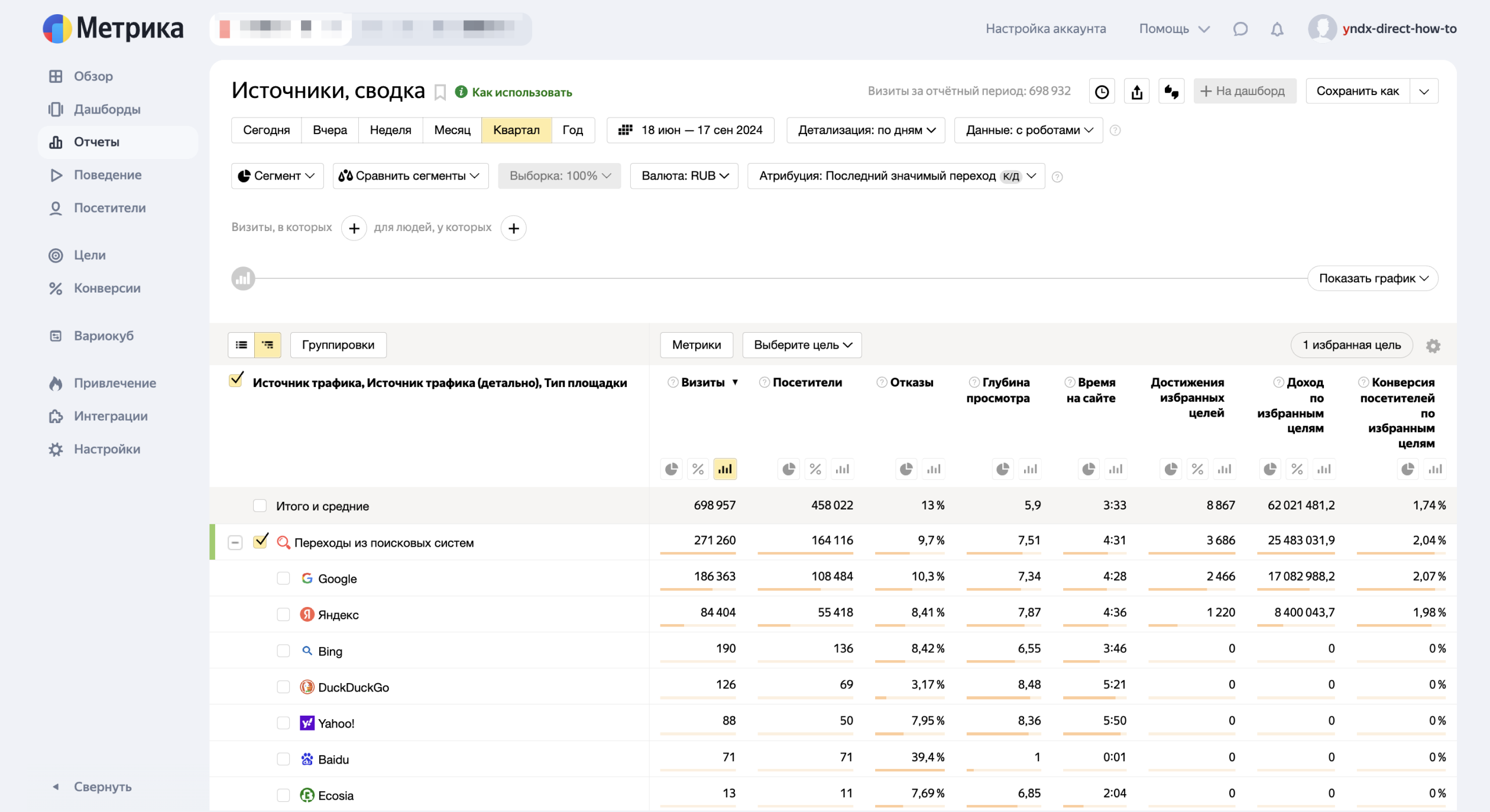The height and width of the screenshot is (812, 1490).
Task: Click the date range 18 июн — 17 сен field
Action: 691,130
